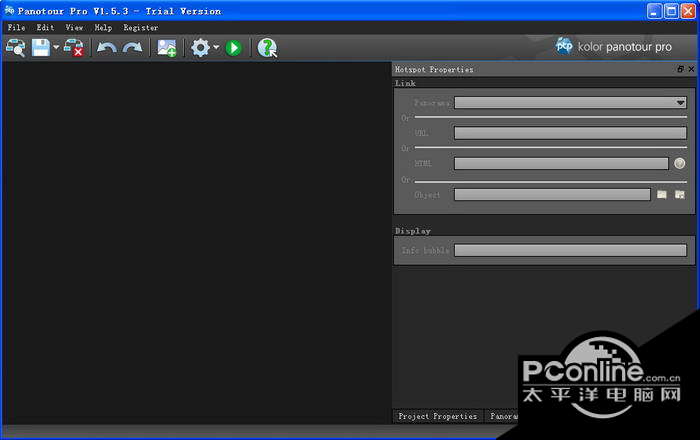Click the Object input field
Viewport: 700px width, 440px height.
point(552,195)
